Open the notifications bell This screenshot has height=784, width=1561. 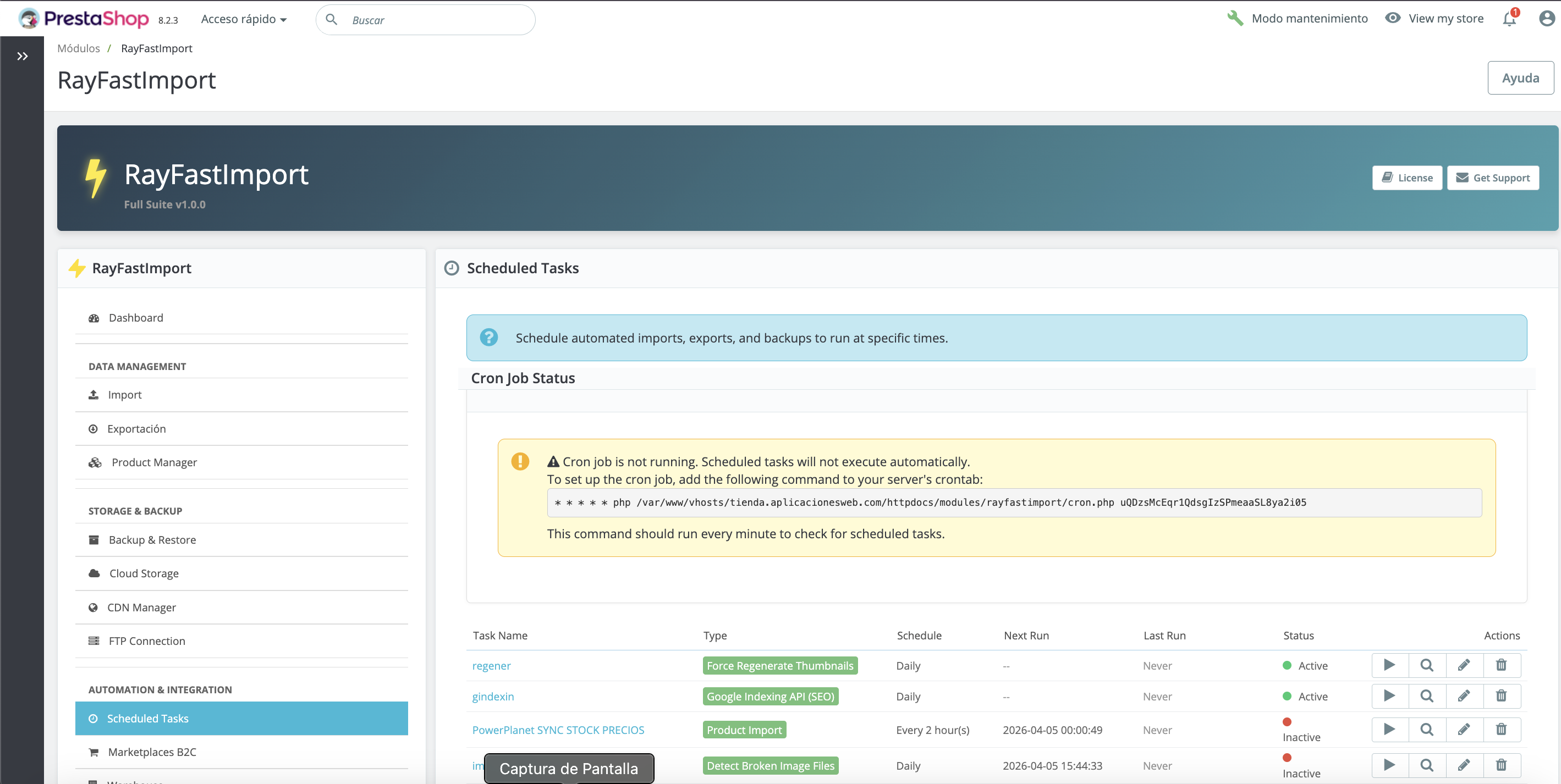[1509, 19]
